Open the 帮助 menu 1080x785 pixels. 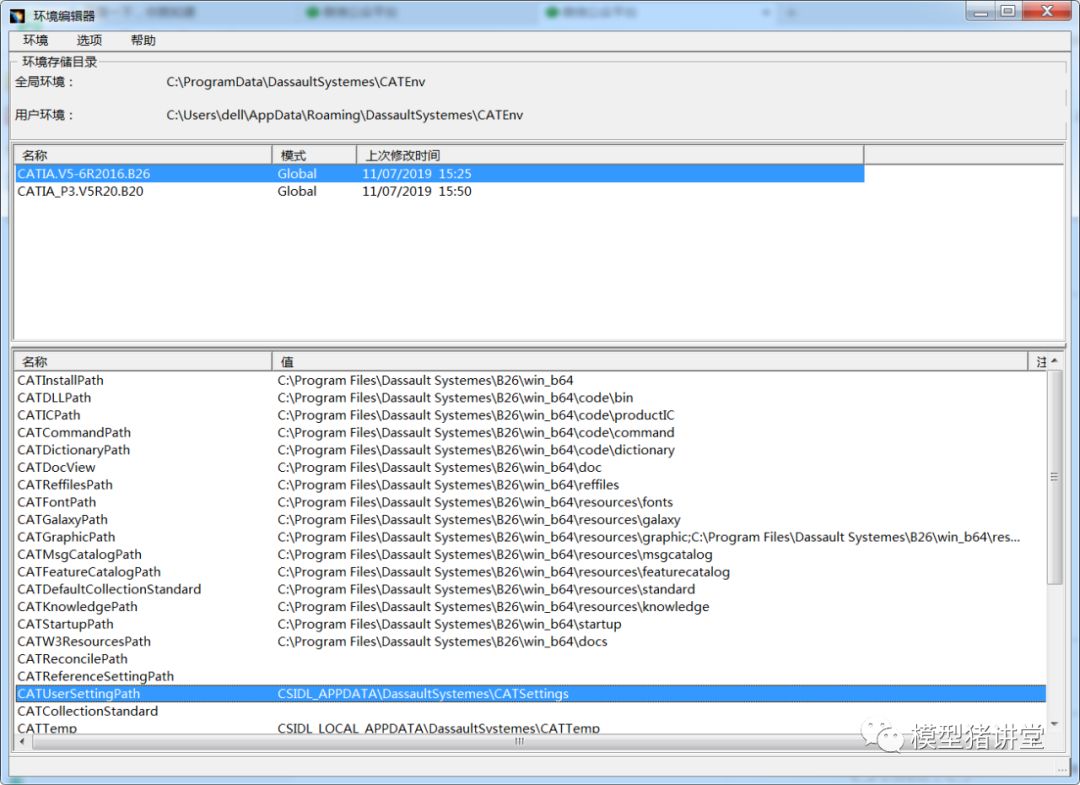coord(143,41)
